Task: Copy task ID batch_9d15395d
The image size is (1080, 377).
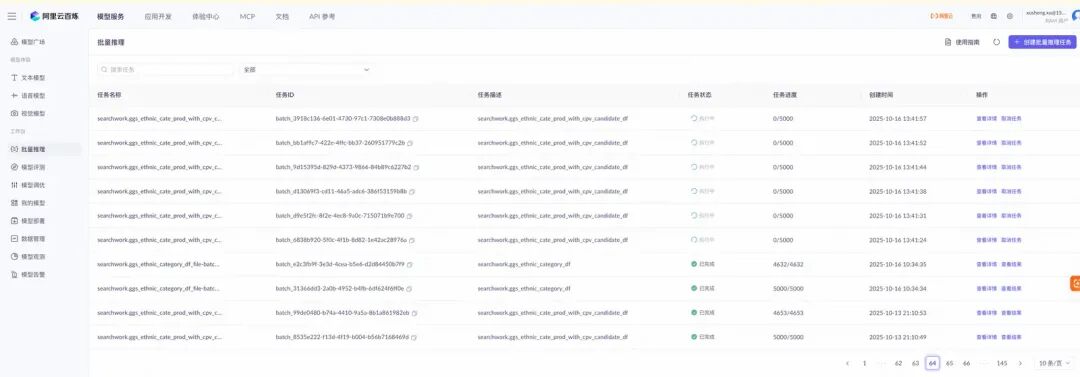Action: pyautogui.click(x=417, y=167)
